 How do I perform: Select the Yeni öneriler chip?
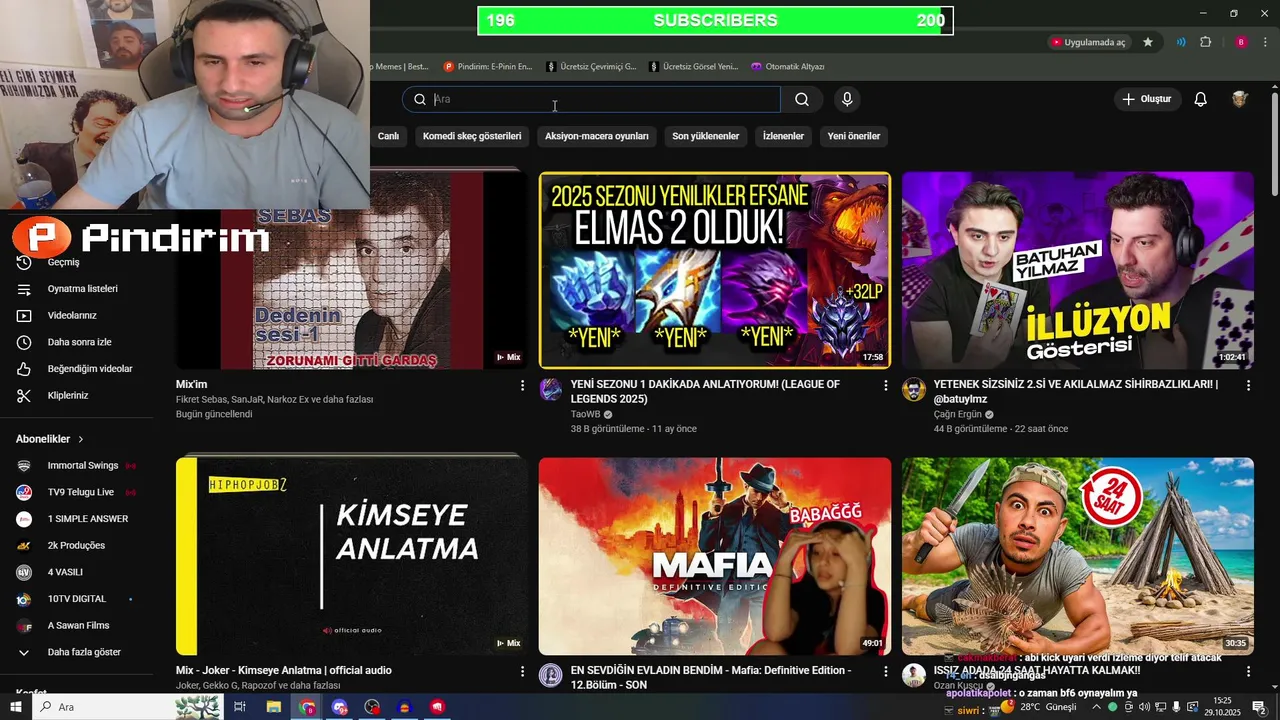[854, 136]
